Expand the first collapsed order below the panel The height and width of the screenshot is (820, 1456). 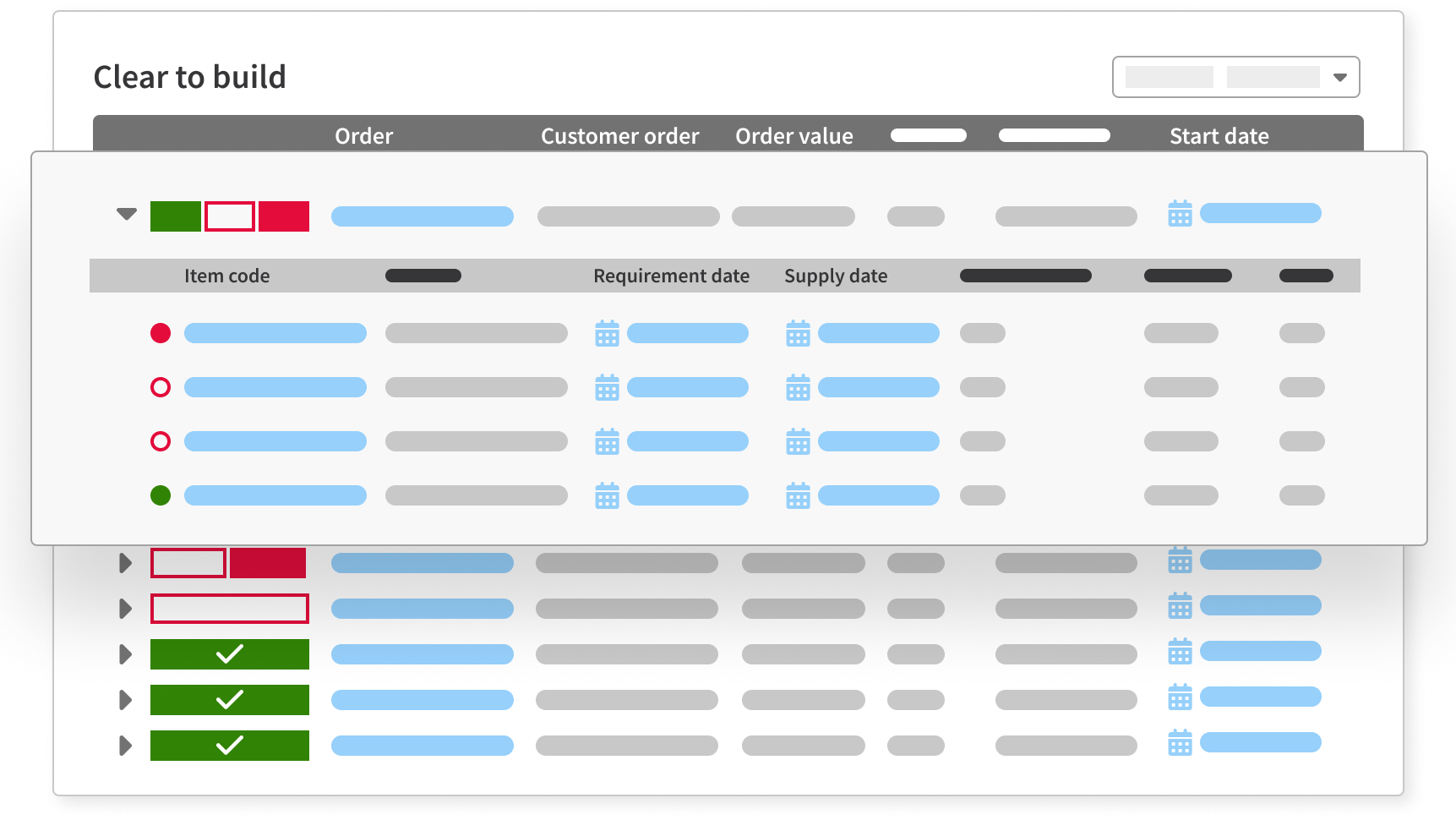tap(126, 563)
